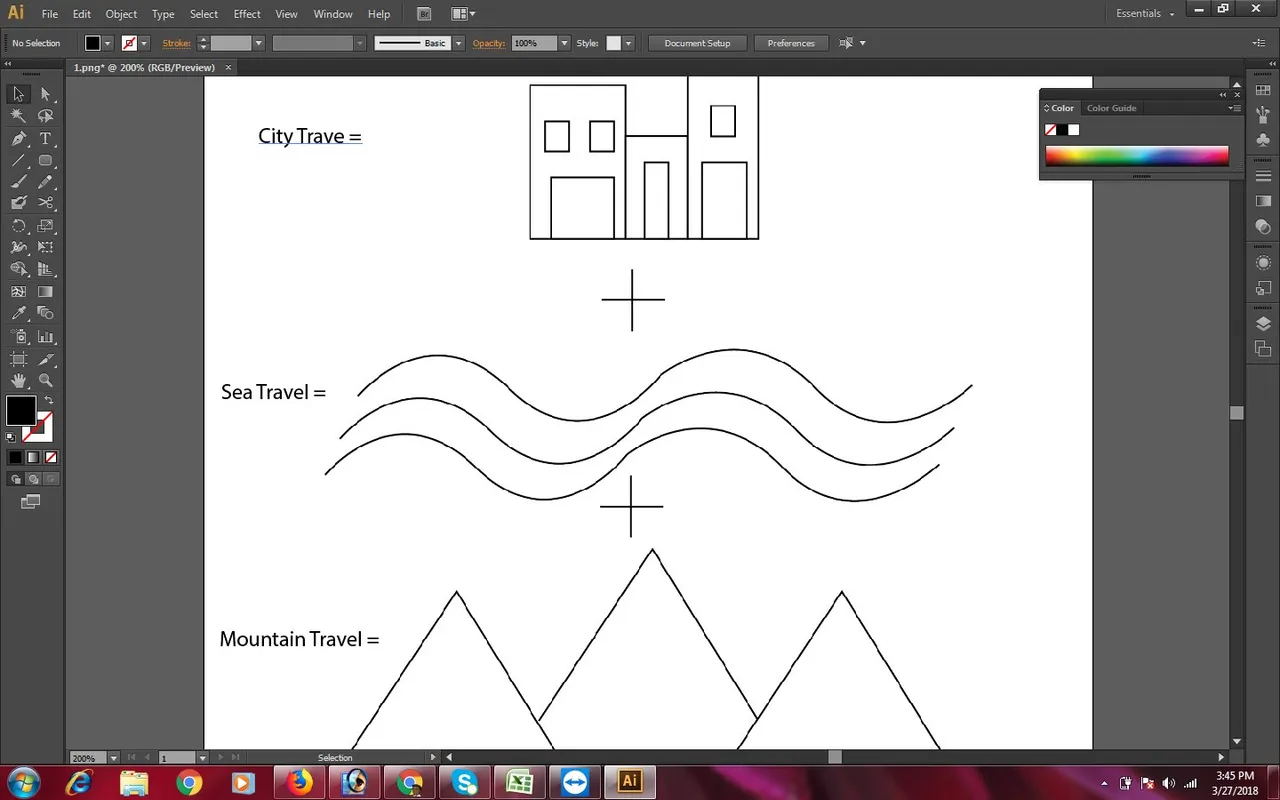Swap fill and stroke colors arrow
This screenshot has height=800, width=1280.
point(49,400)
